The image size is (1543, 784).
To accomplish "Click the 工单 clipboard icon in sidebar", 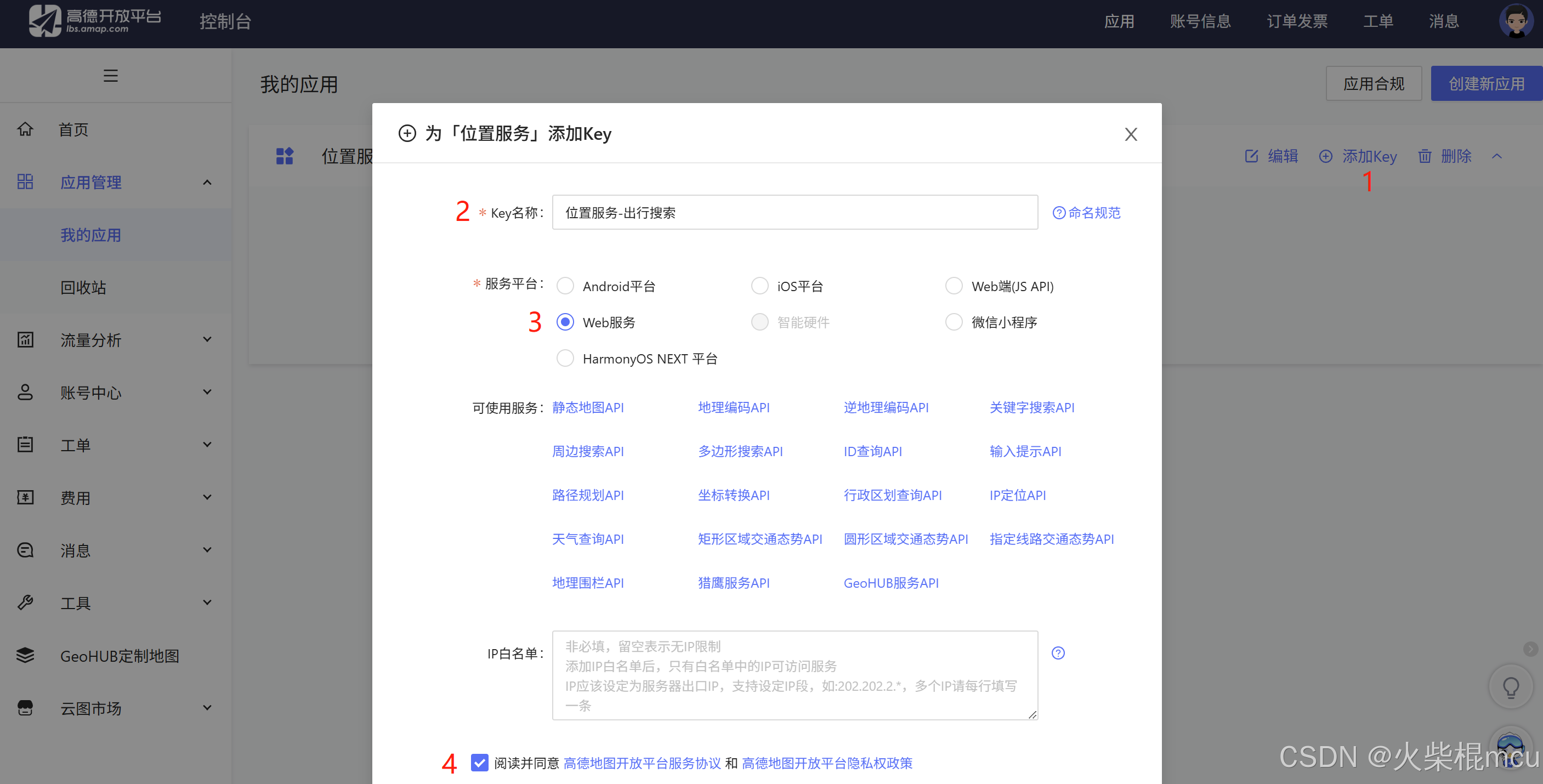I will (25, 445).
